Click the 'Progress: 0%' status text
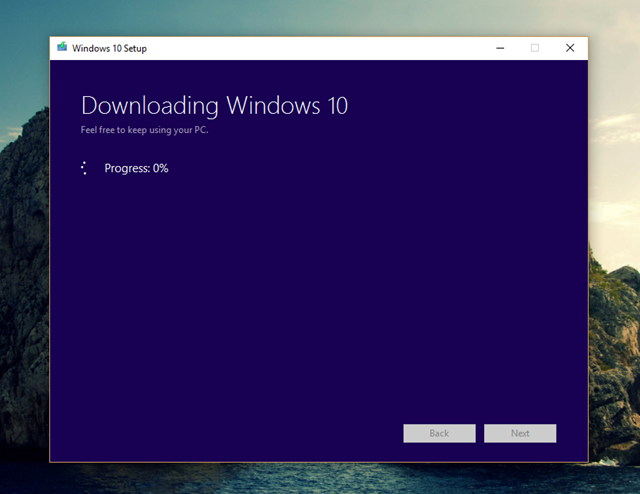640x494 pixels. (136, 168)
